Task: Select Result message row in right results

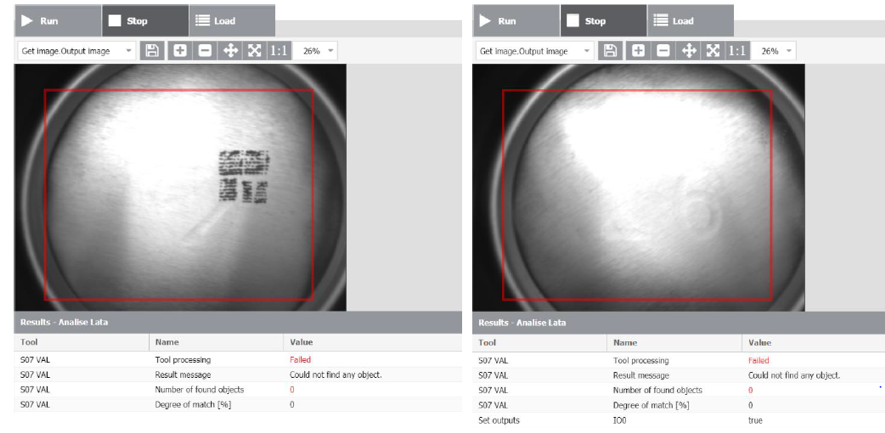Action: tap(678, 375)
